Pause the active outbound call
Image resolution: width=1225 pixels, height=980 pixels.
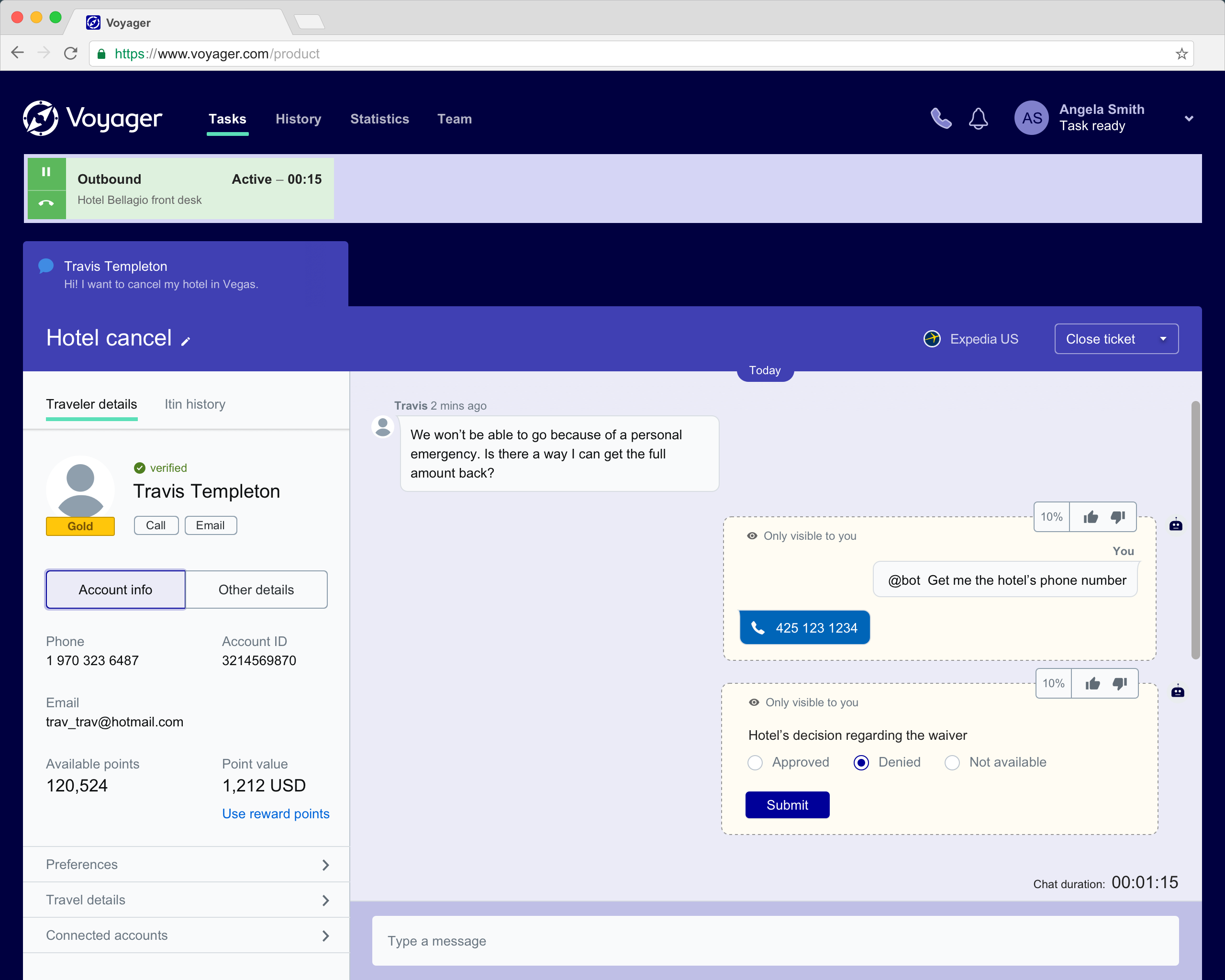(x=46, y=172)
